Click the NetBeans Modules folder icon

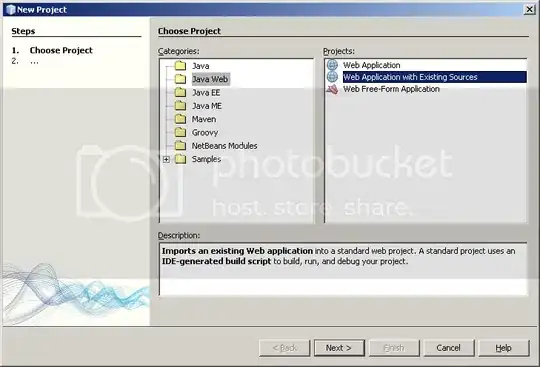point(180,145)
